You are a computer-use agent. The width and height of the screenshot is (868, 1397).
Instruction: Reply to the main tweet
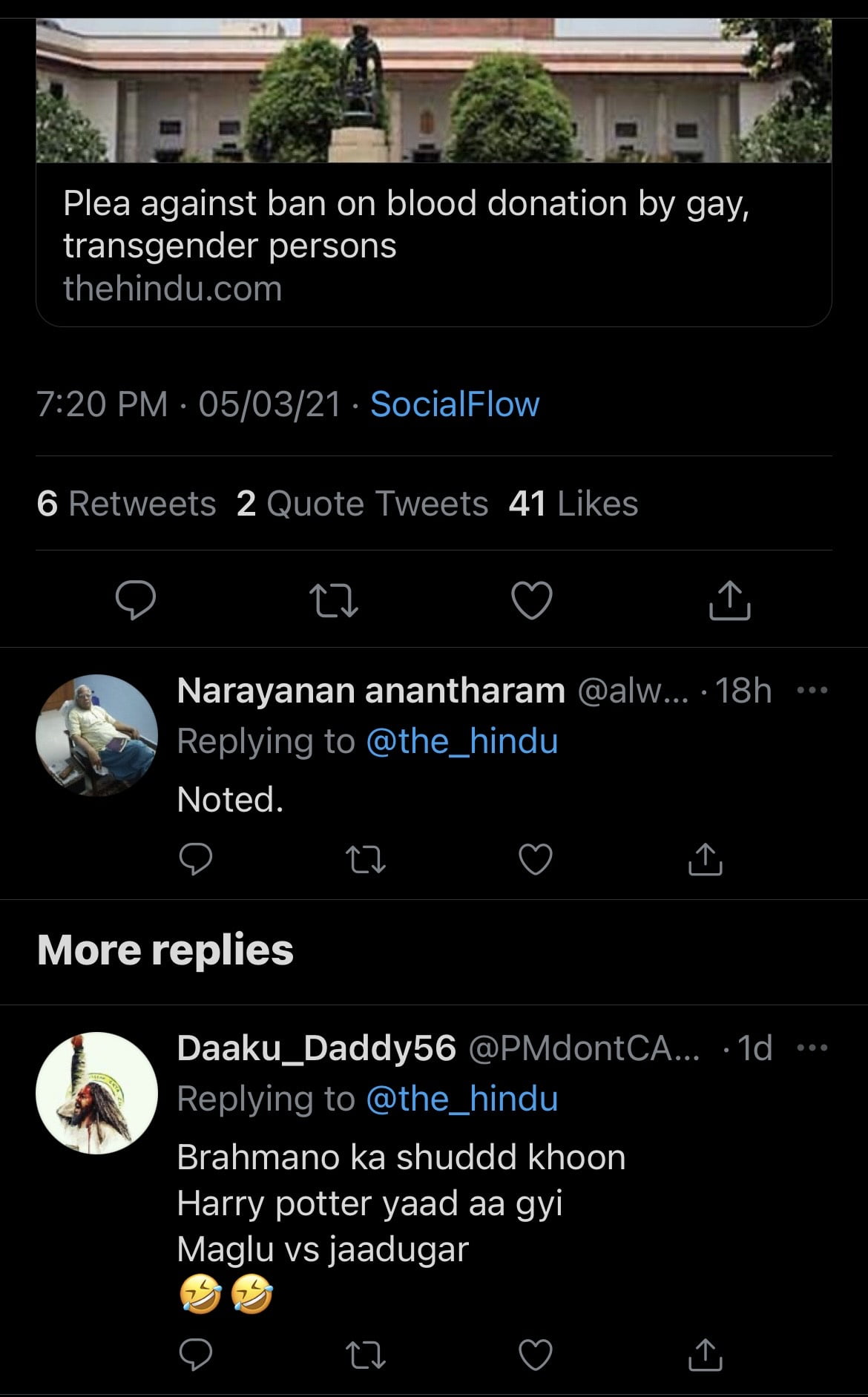pos(136,600)
